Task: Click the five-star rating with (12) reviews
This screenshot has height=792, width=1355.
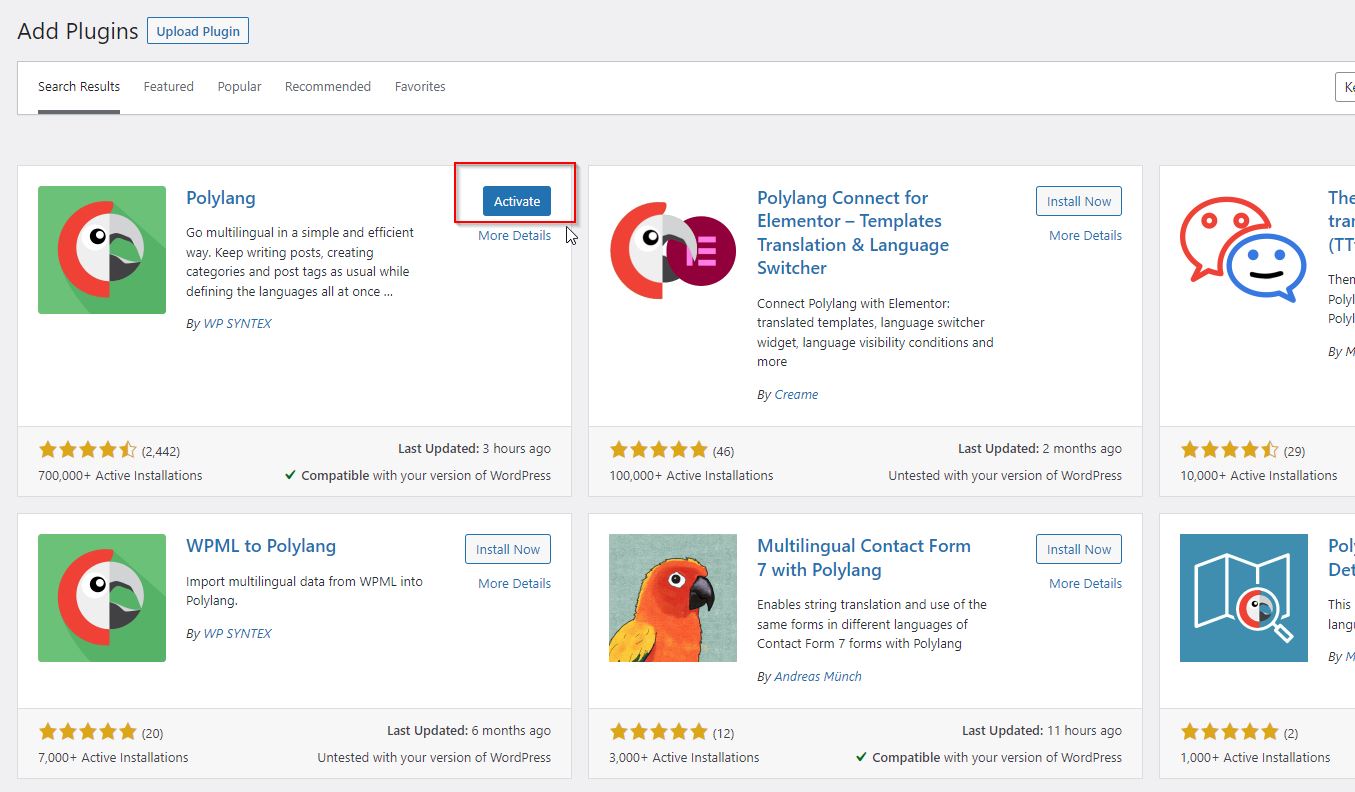Action: [x=658, y=732]
